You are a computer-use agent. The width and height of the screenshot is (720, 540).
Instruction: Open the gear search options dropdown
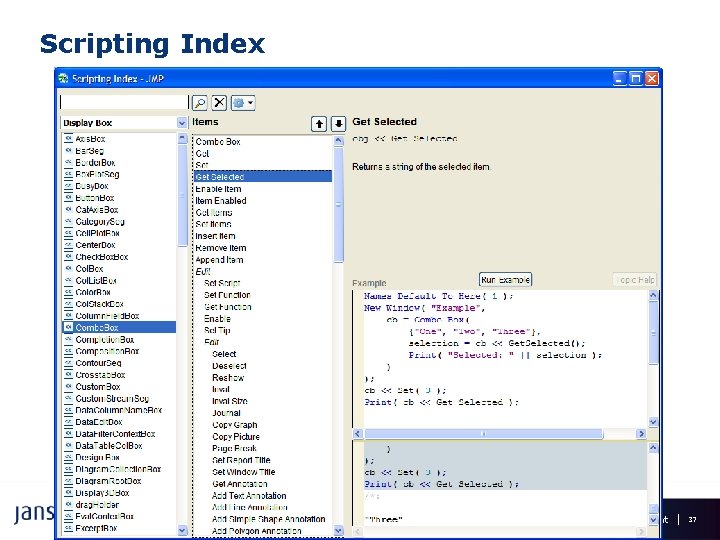point(243,102)
